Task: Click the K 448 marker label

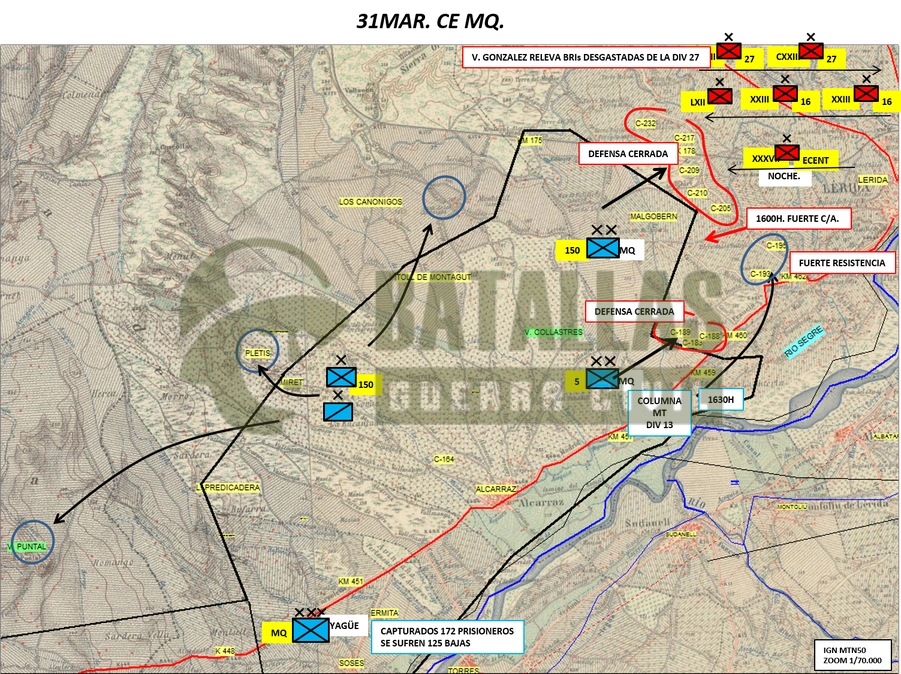Action: [x=225, y=651]
